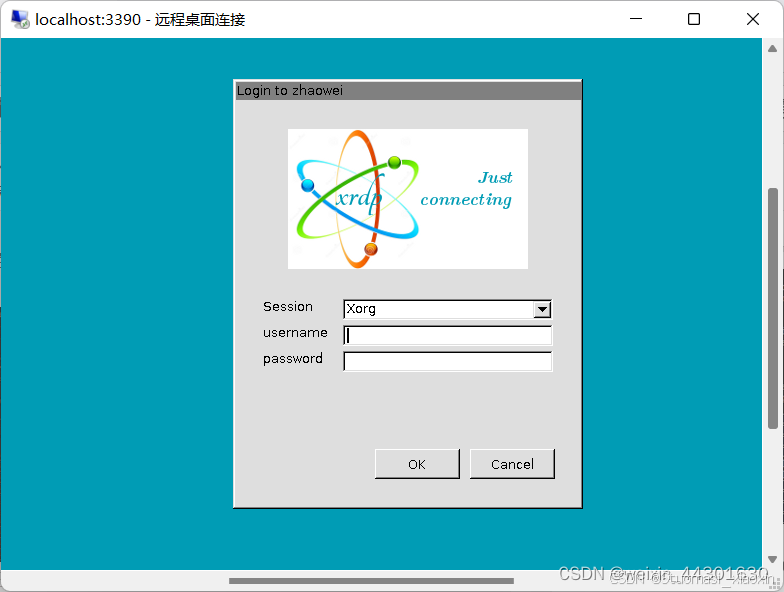Select the Xorg session combo box

448,309
